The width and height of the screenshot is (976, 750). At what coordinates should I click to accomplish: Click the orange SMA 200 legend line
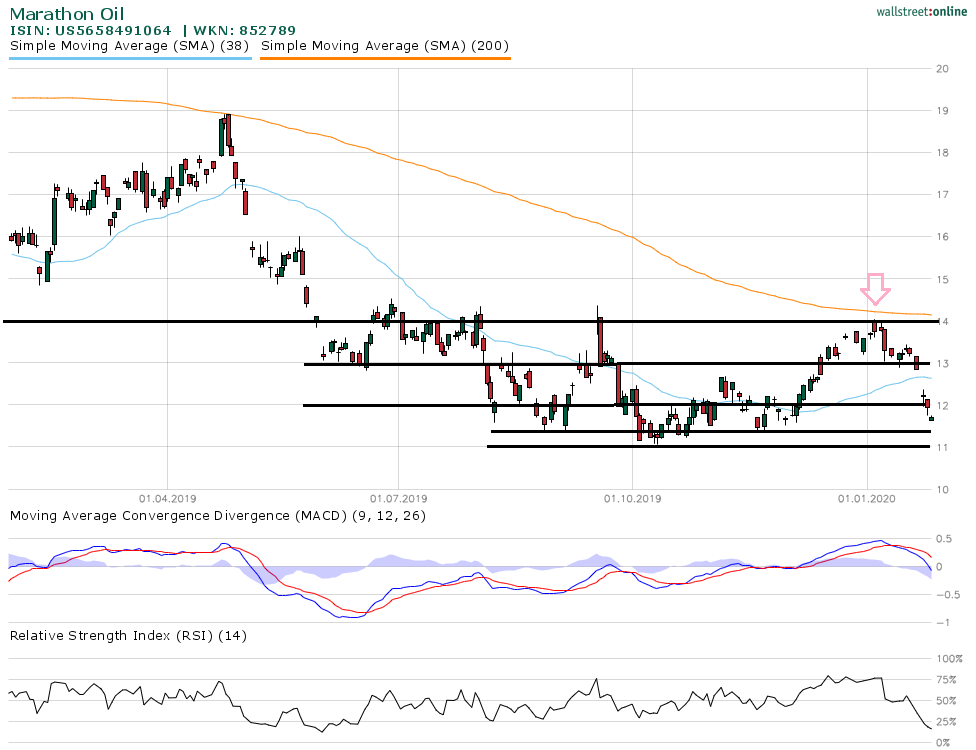tap(385, 59)
